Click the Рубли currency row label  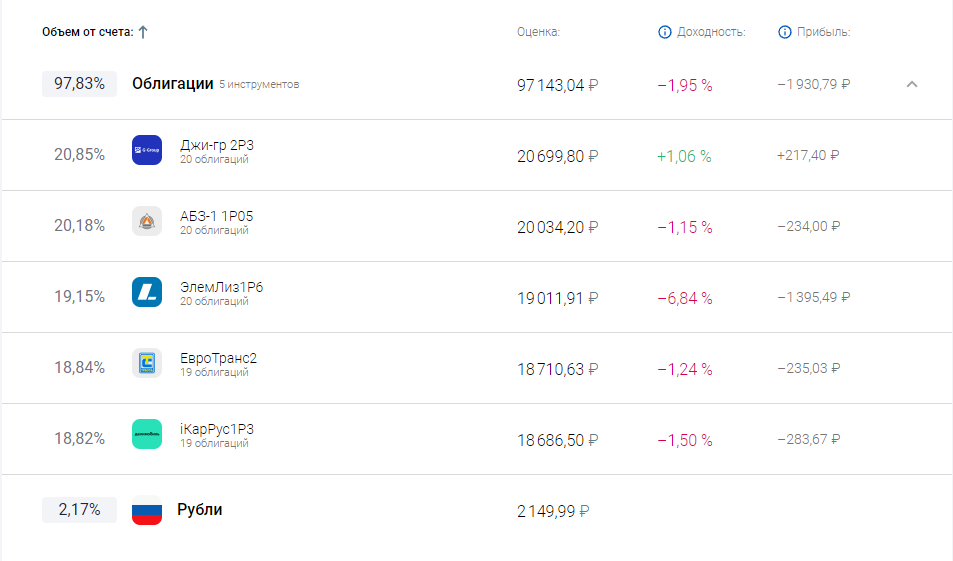pos(200,510)
